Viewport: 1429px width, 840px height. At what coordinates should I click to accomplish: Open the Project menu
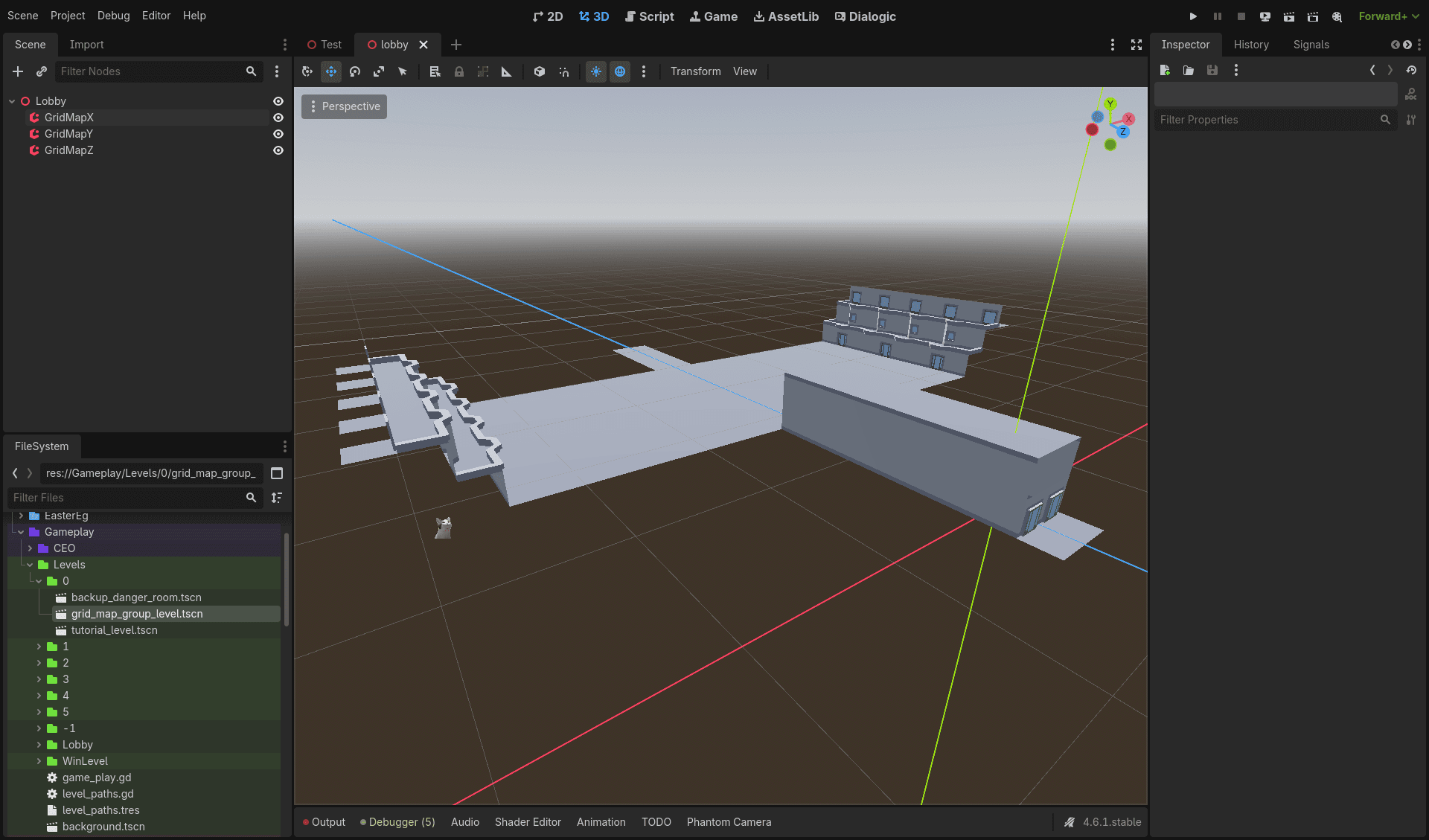point(68,16)
